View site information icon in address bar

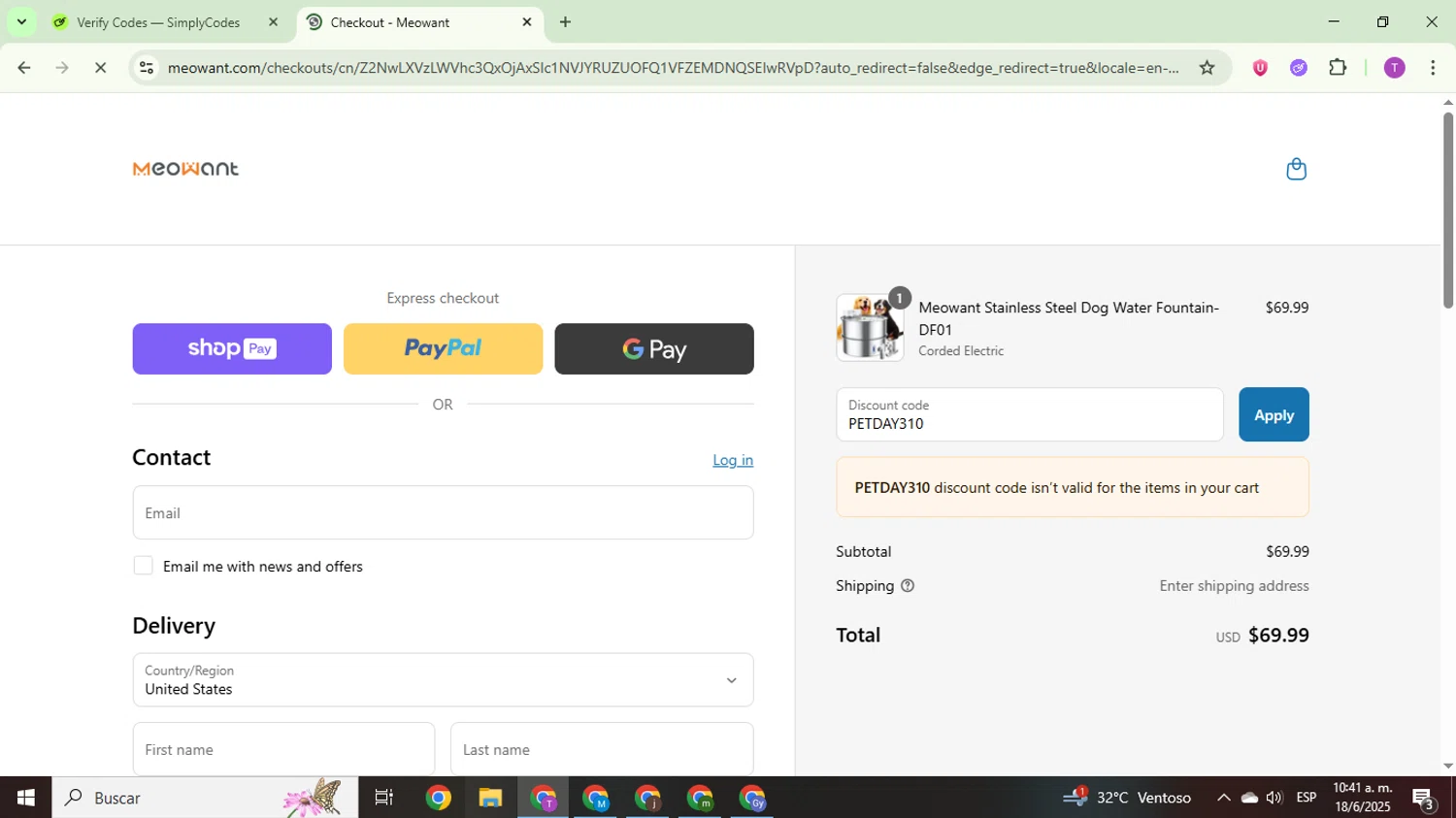[147, 68]
